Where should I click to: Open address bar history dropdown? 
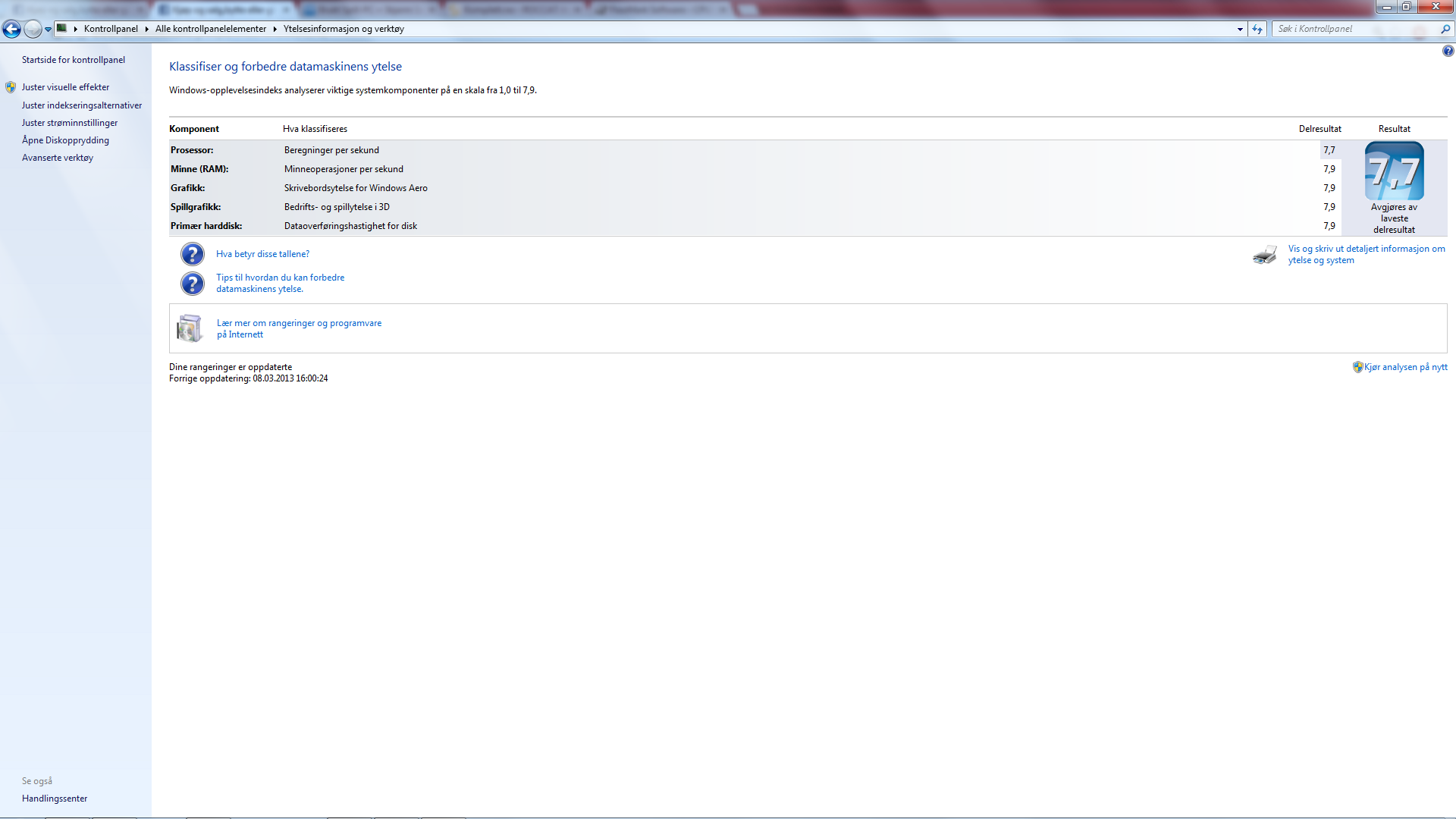(1240, 29)
